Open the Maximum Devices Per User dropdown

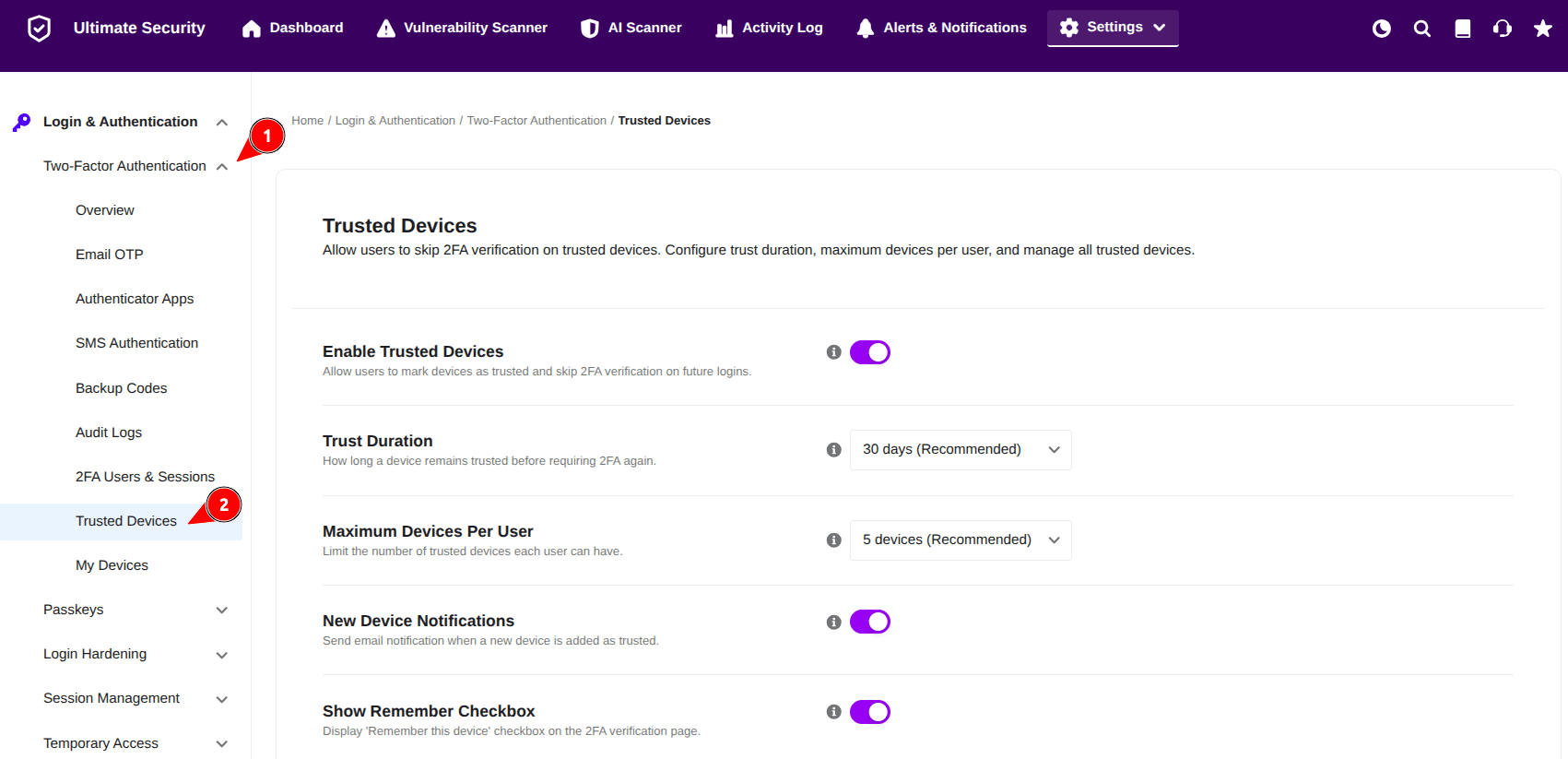(x=961, y=540)
